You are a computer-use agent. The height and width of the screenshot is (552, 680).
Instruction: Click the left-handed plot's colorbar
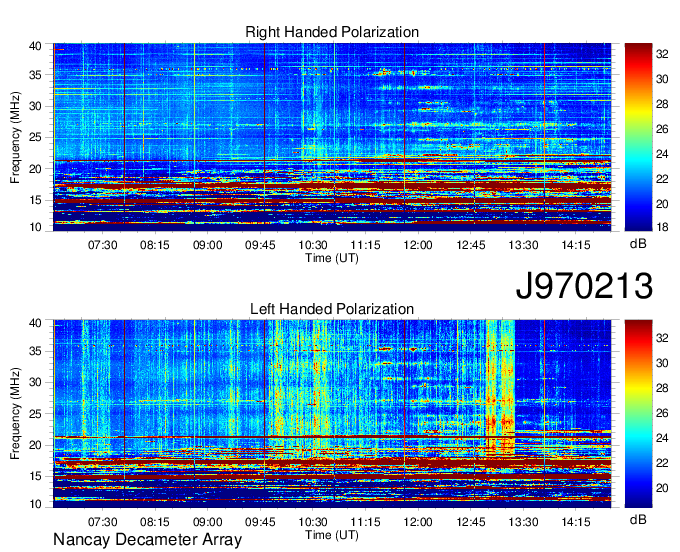[638, 413]
